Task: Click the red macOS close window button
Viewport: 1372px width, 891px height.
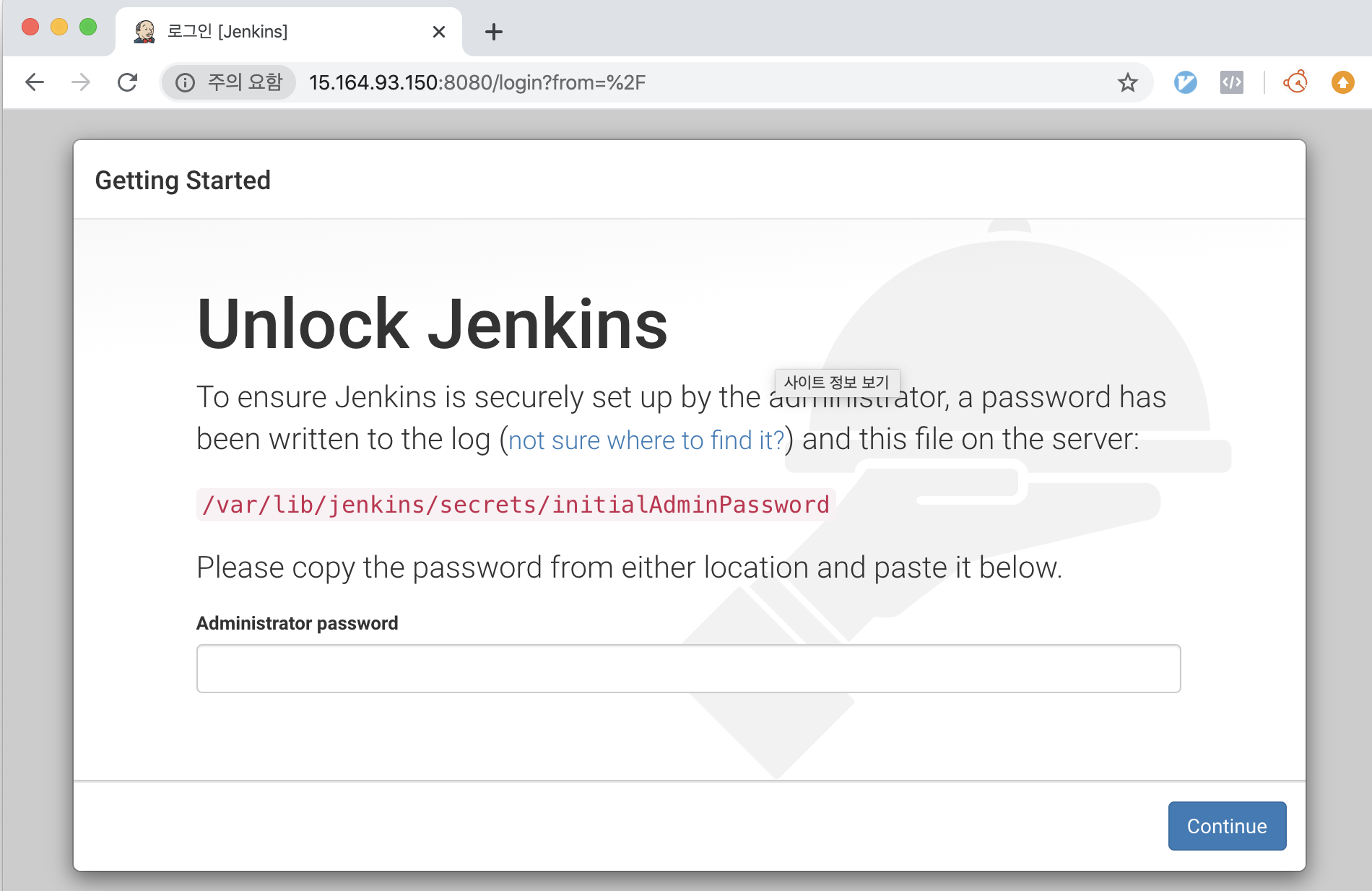Action: [30, 27]
